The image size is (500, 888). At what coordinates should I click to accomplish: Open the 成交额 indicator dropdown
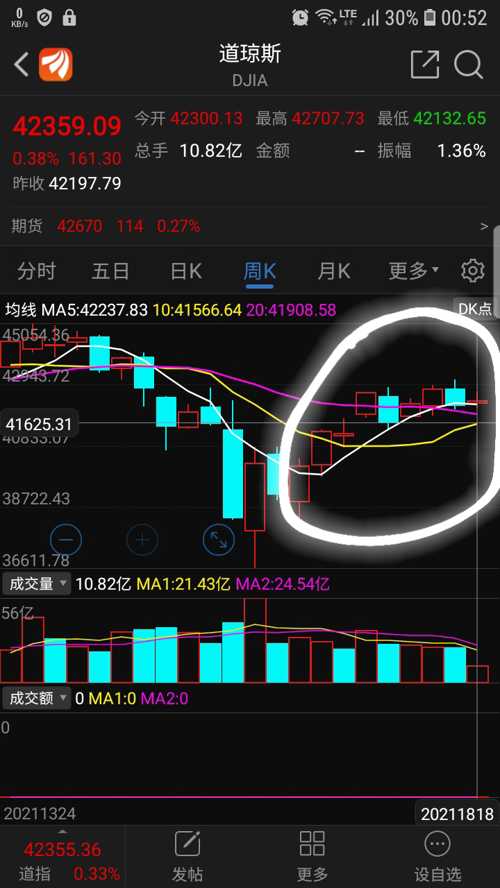click(36, 698)
